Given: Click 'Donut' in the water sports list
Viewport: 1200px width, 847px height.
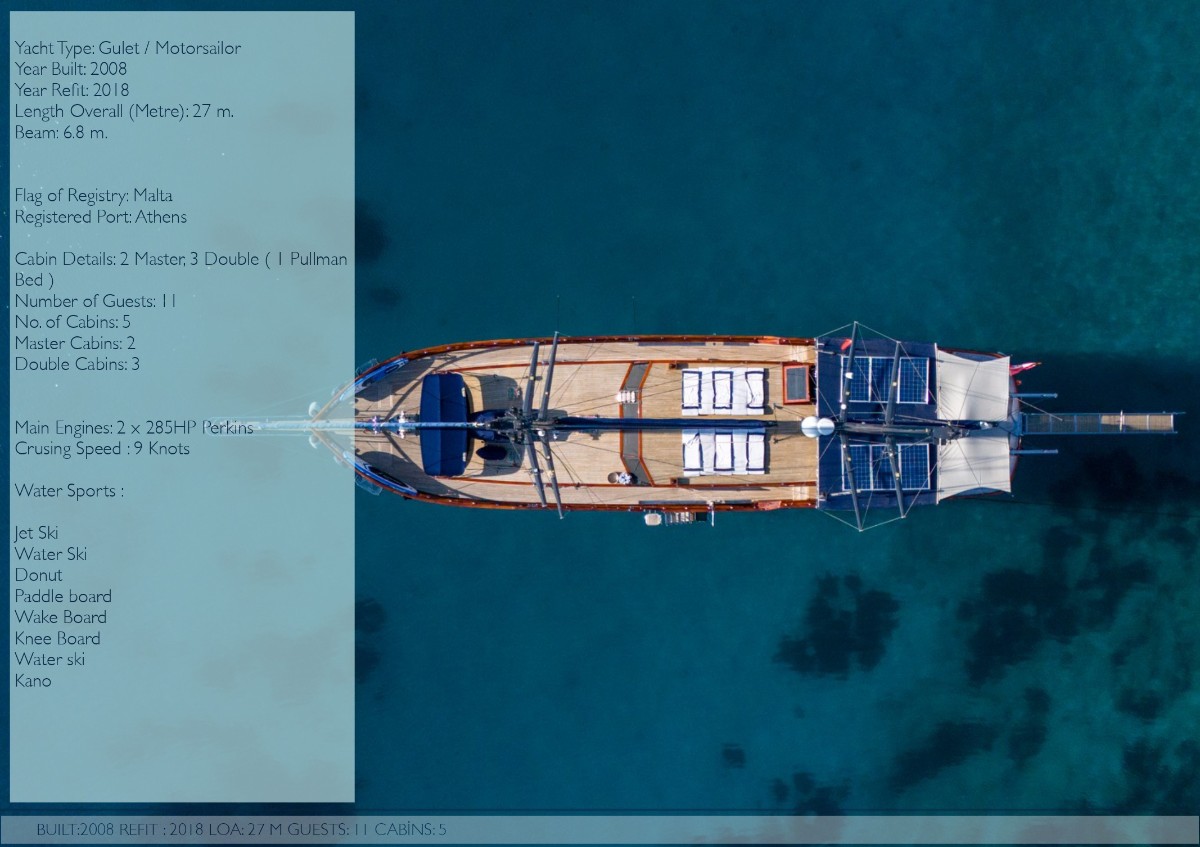Looking at the screenshot, I should 38,575.
